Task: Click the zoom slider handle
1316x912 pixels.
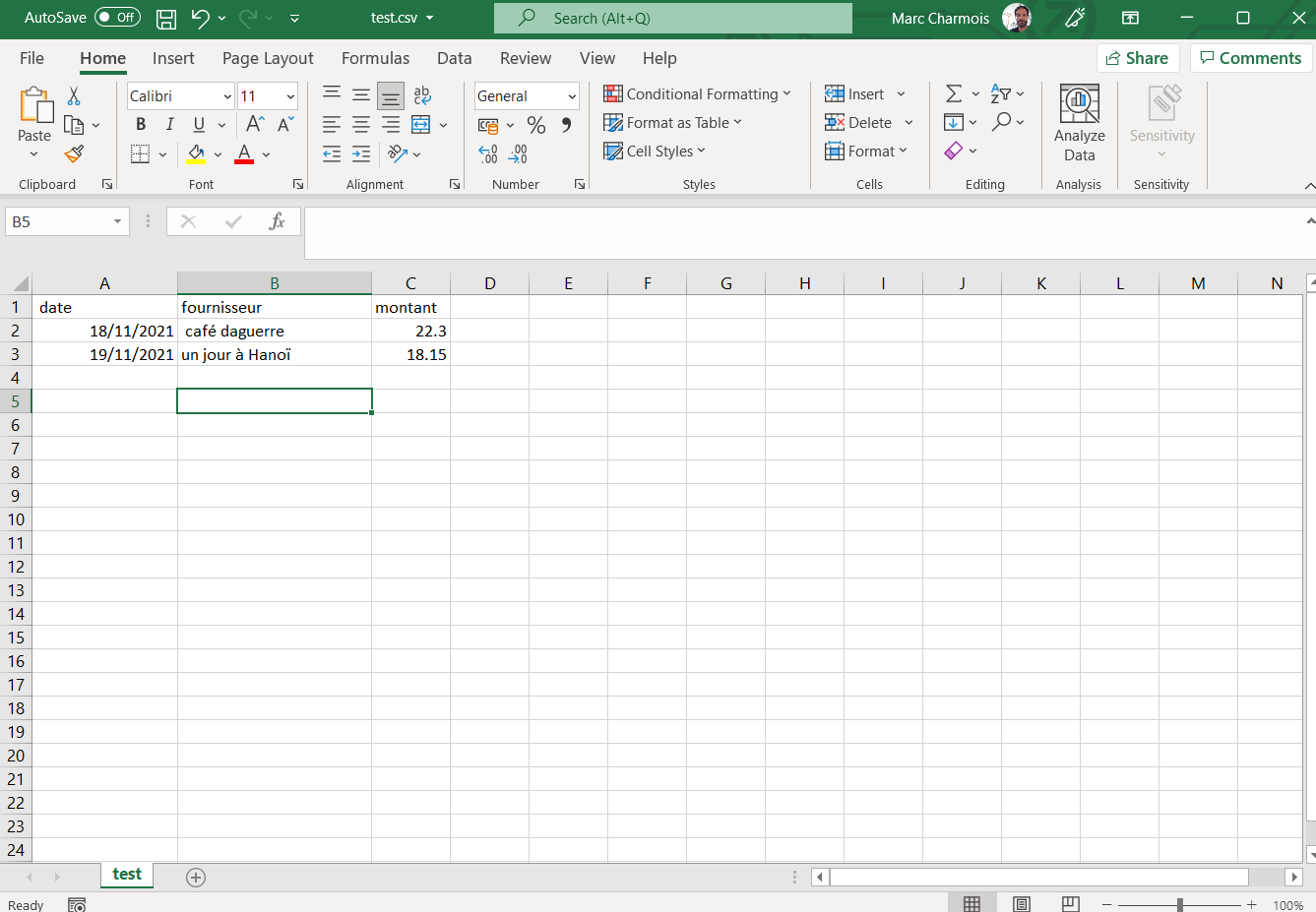Action: tap(1180, 904)
